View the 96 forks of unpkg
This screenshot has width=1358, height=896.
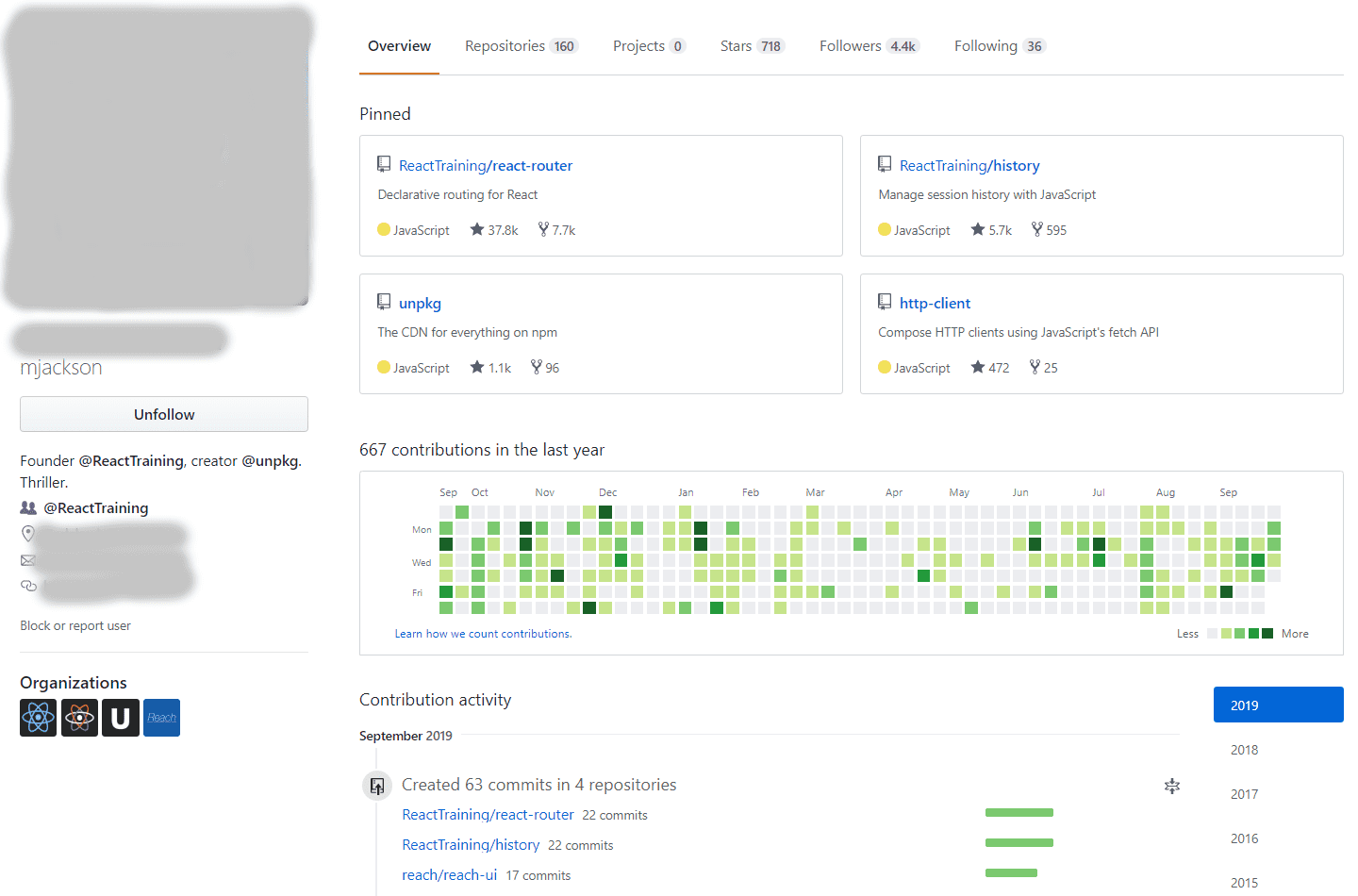click(545, 367)
